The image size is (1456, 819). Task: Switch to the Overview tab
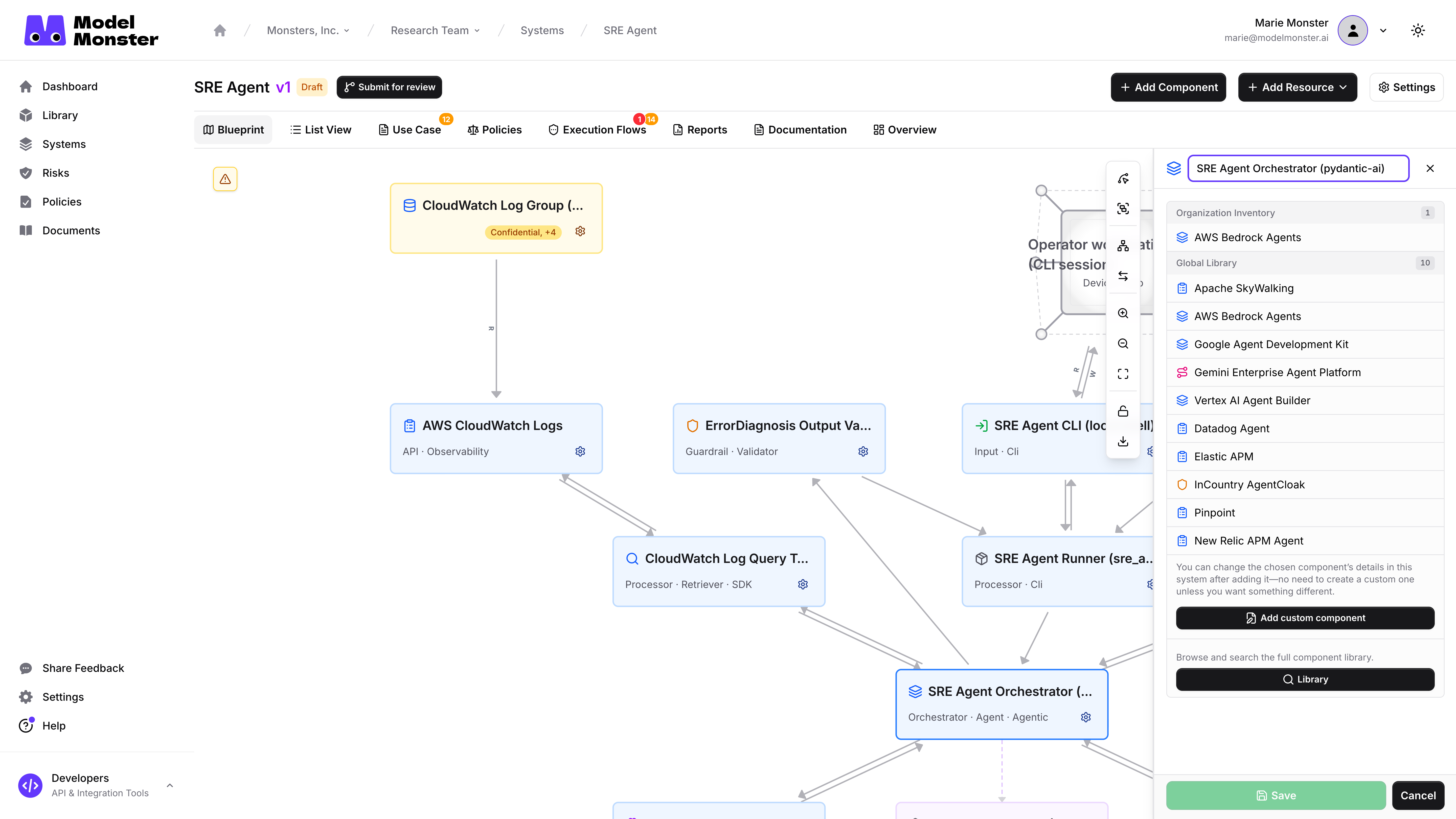(x=905, y=129)
